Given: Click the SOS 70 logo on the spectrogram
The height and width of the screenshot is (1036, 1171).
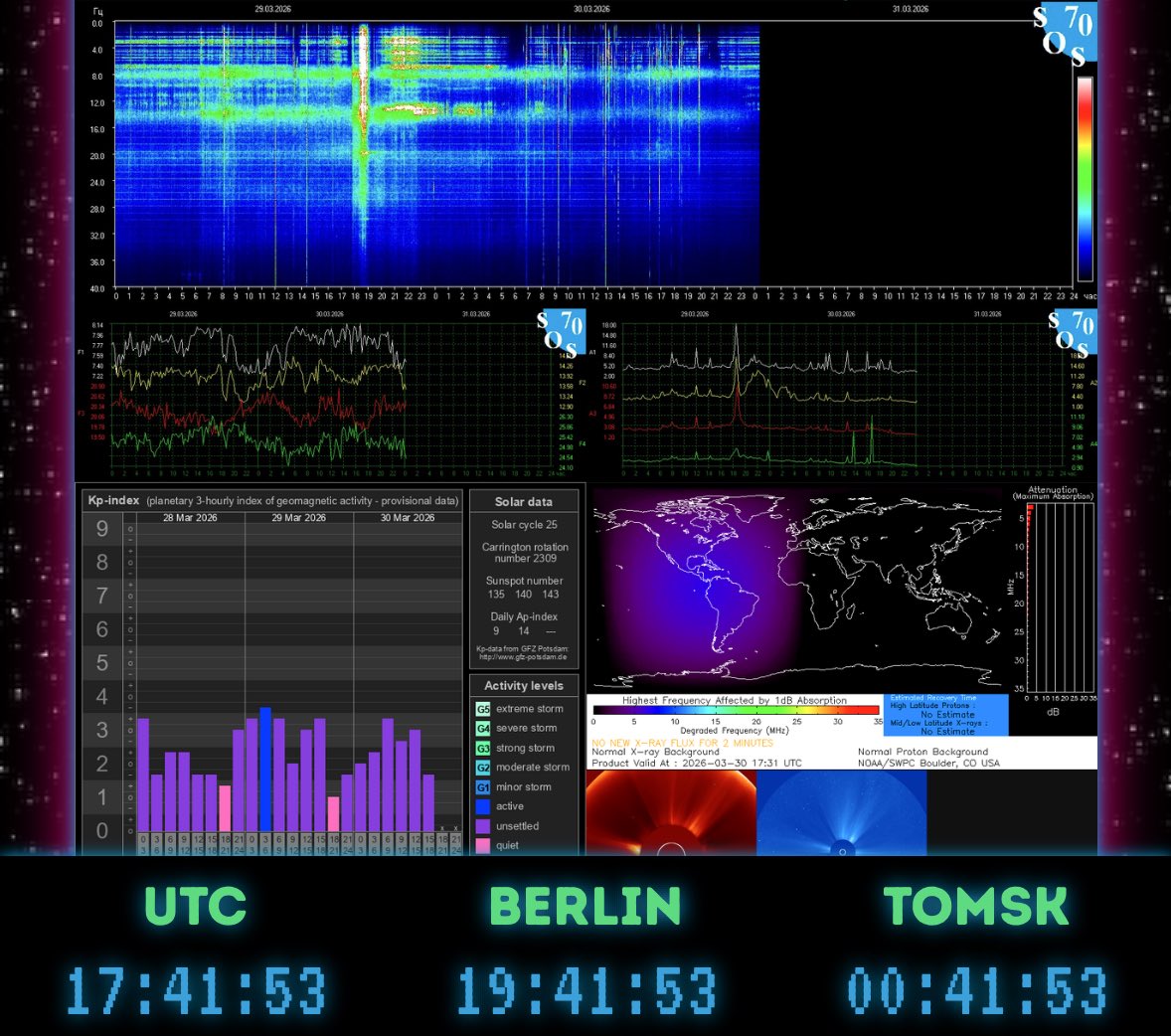Looking at the screenshot, I should (x=1066, y=34).
